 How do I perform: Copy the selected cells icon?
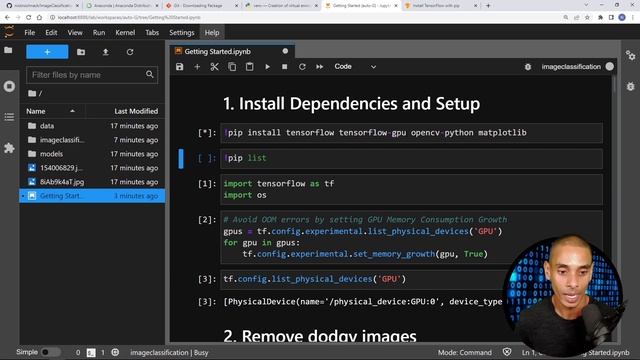[x=232, y=67]
